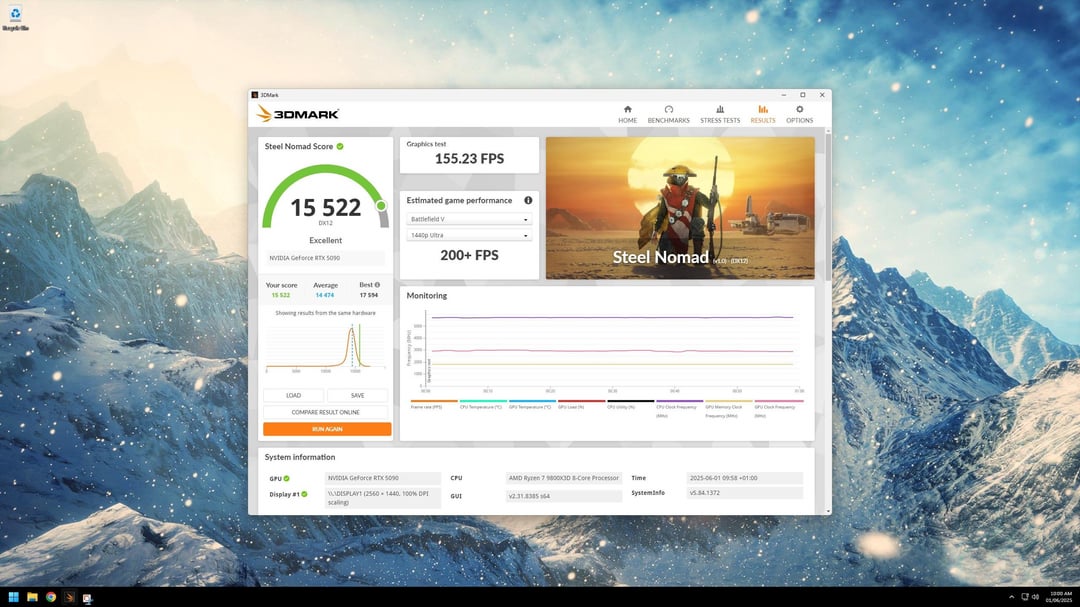The image size is (1080, 607).
Task: Click the Your score value 15 522
Action: click(x=280, y=295)
